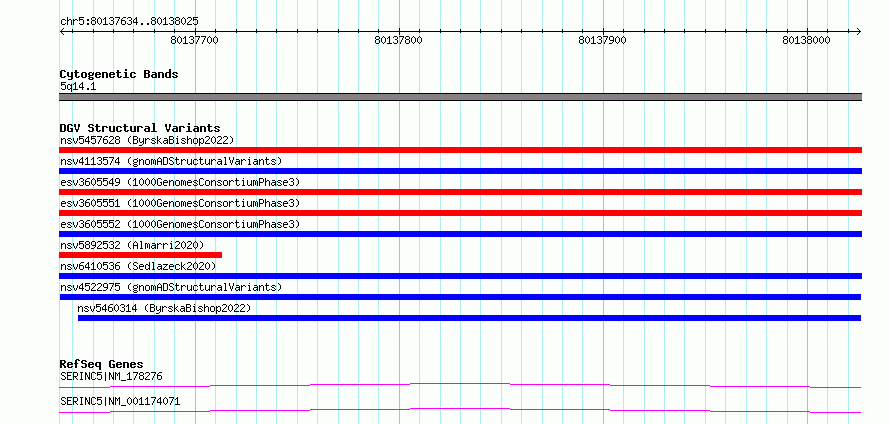Click the blue bar under nsv6410536
890x424 pixels.
coord(460,276)
